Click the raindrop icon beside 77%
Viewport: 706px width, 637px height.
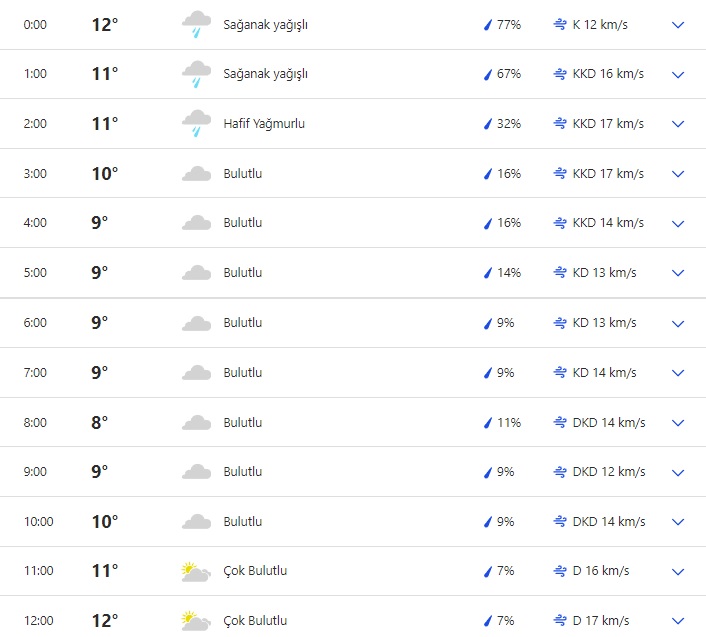(x=488, y=25)
